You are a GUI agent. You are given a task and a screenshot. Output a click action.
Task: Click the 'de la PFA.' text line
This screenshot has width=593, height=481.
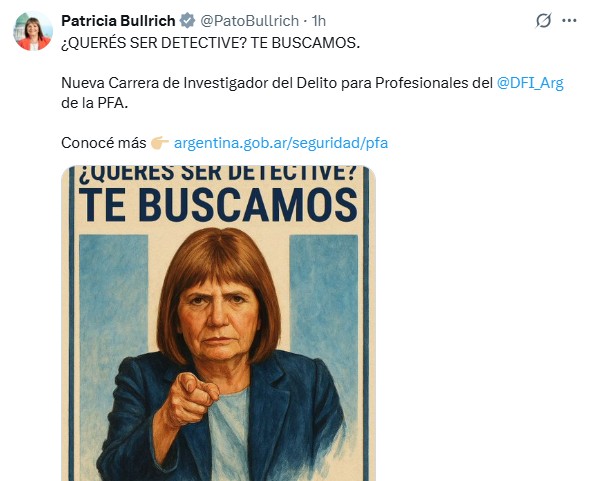(x=95, y=103)
